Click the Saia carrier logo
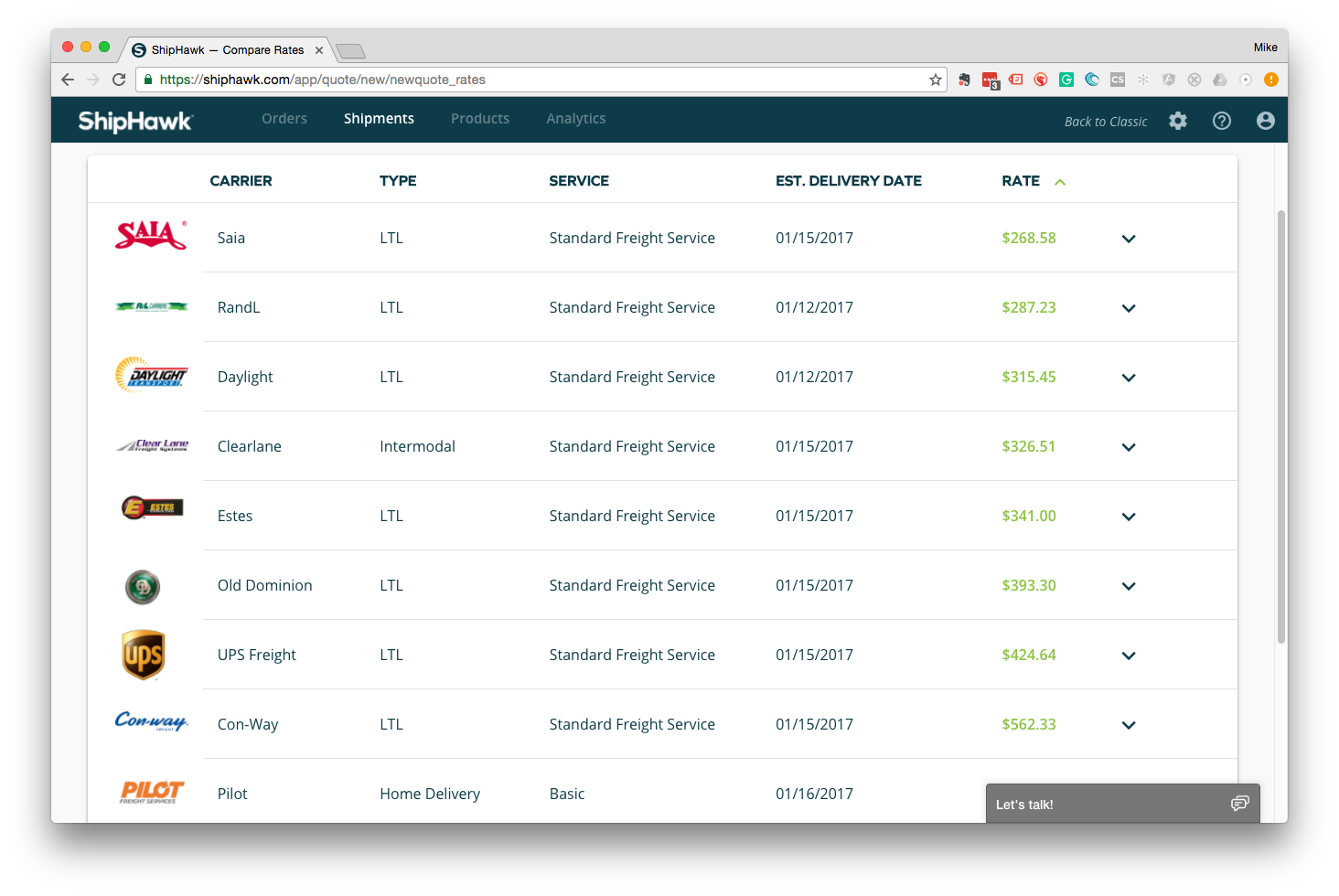Image resolution: width=1339 pixels, height=896 pixels. pos(151,236)
